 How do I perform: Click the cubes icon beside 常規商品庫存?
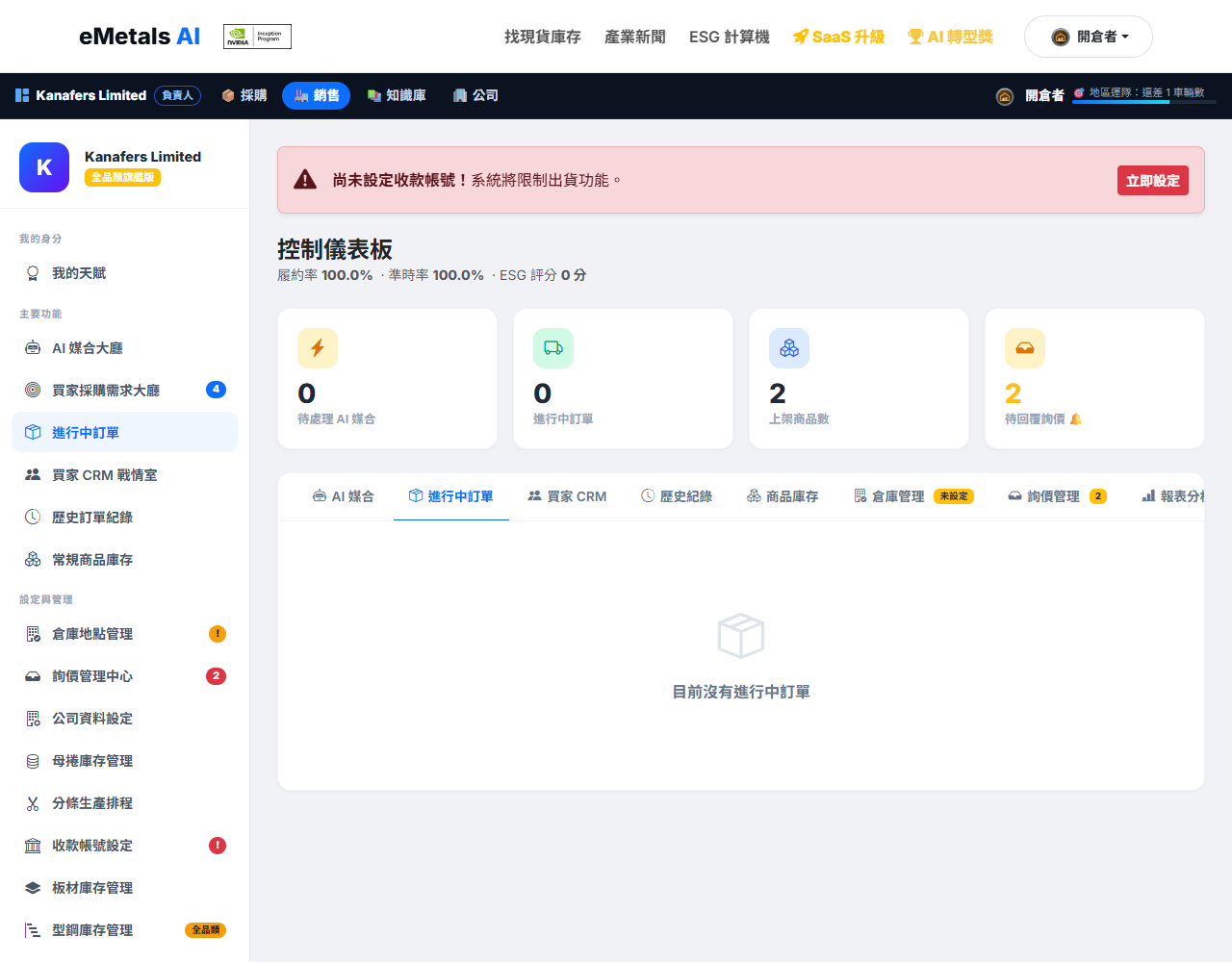[x=33, y=560]
